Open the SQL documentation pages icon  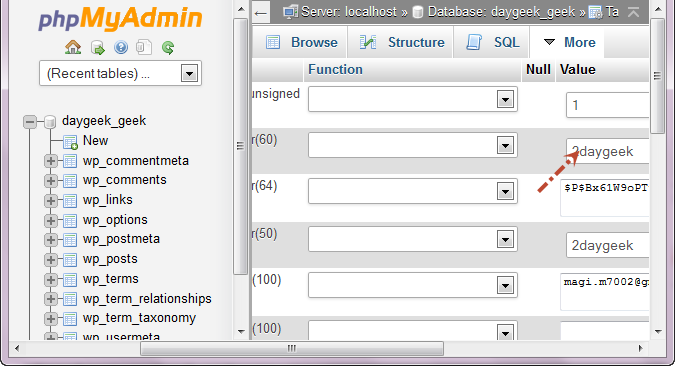click(144, 47)
